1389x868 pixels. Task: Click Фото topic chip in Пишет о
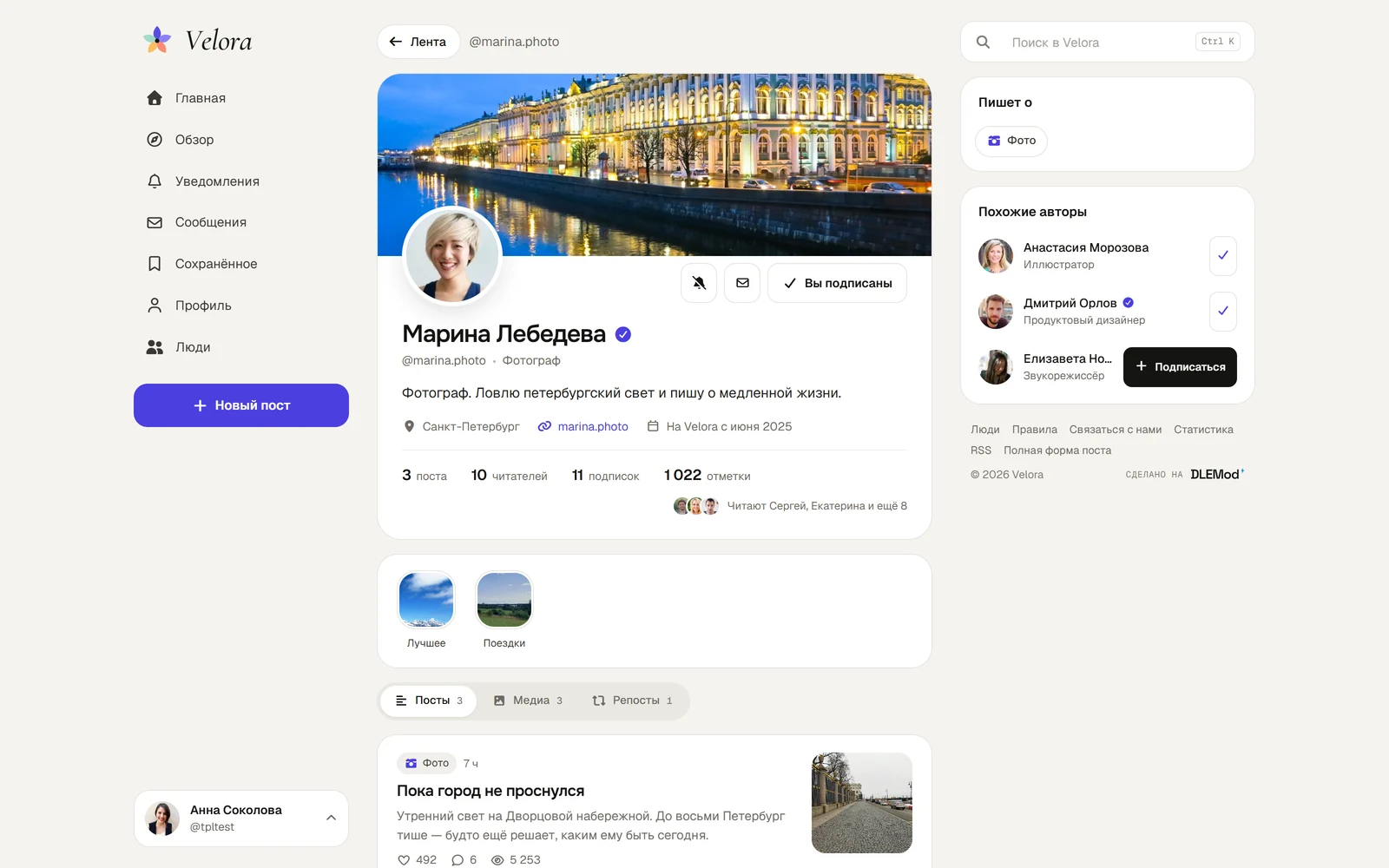[x=1011, y=141]
